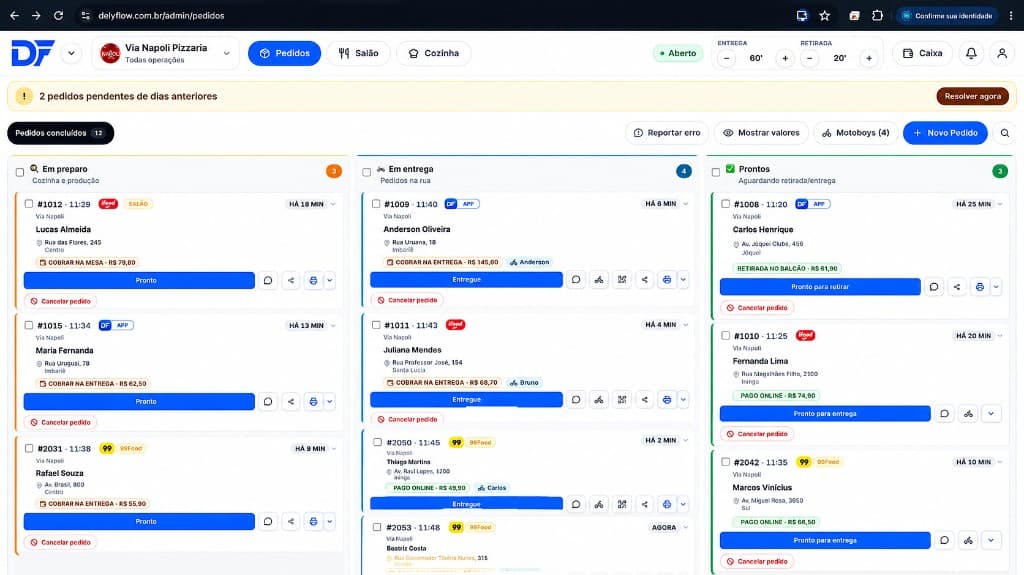Switch to the Cozinha tab
This screenshot has height=575, width=1024.
point(434,53)
